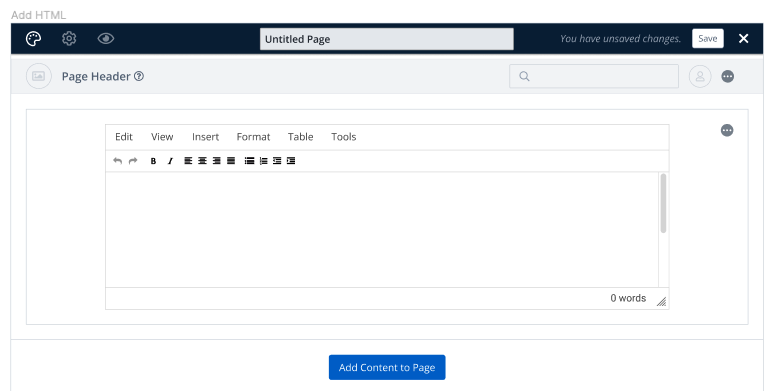Insert a bulleted list
771x391 pixels.
[249, 161]
